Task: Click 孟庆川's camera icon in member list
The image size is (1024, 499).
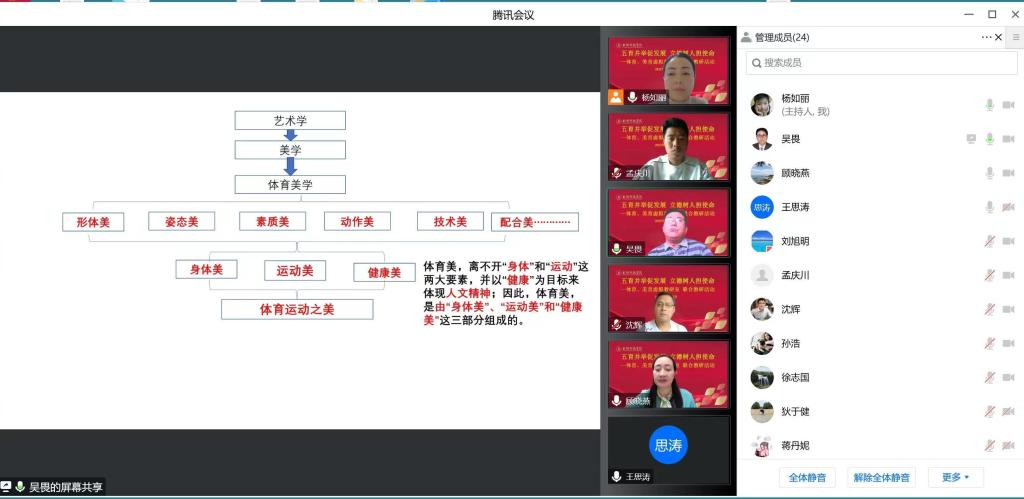Action: (1008, 275)
